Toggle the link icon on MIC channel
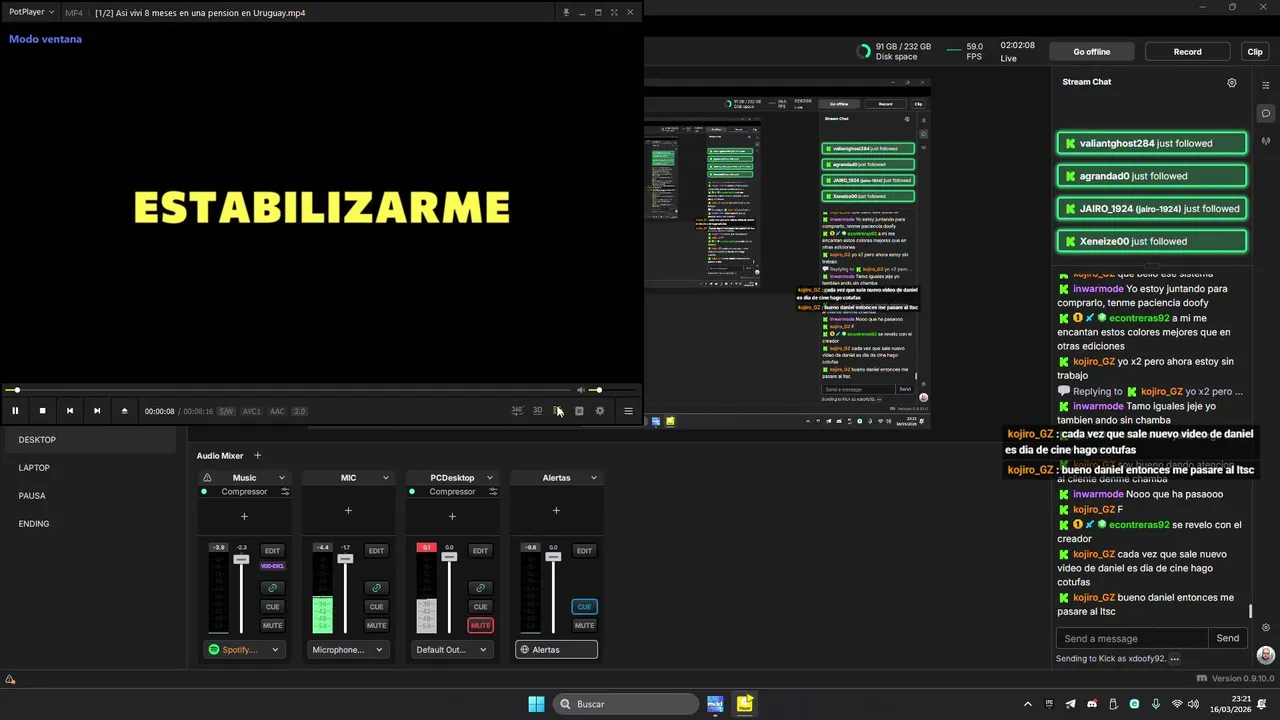The image size is (1280, 720). [376, 588]
